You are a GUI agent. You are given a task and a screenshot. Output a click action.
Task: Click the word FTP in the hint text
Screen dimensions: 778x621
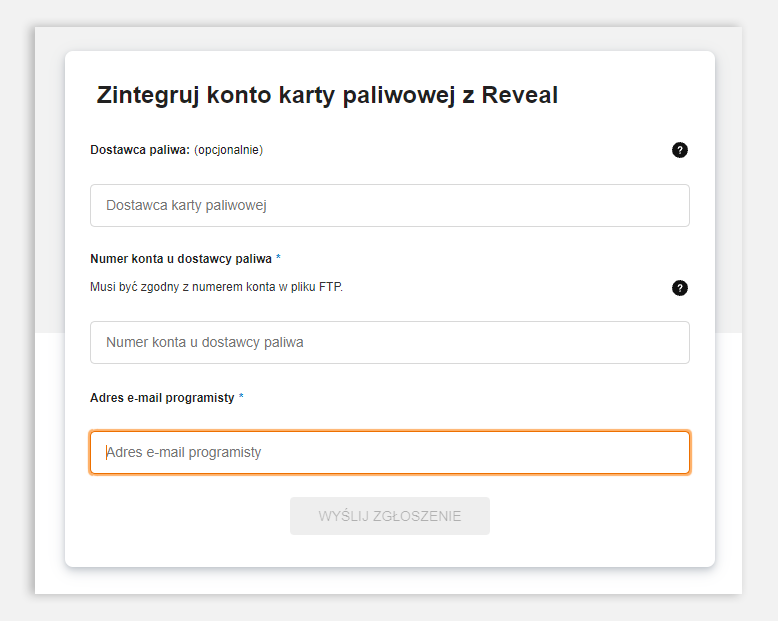(x=330, y=287)
